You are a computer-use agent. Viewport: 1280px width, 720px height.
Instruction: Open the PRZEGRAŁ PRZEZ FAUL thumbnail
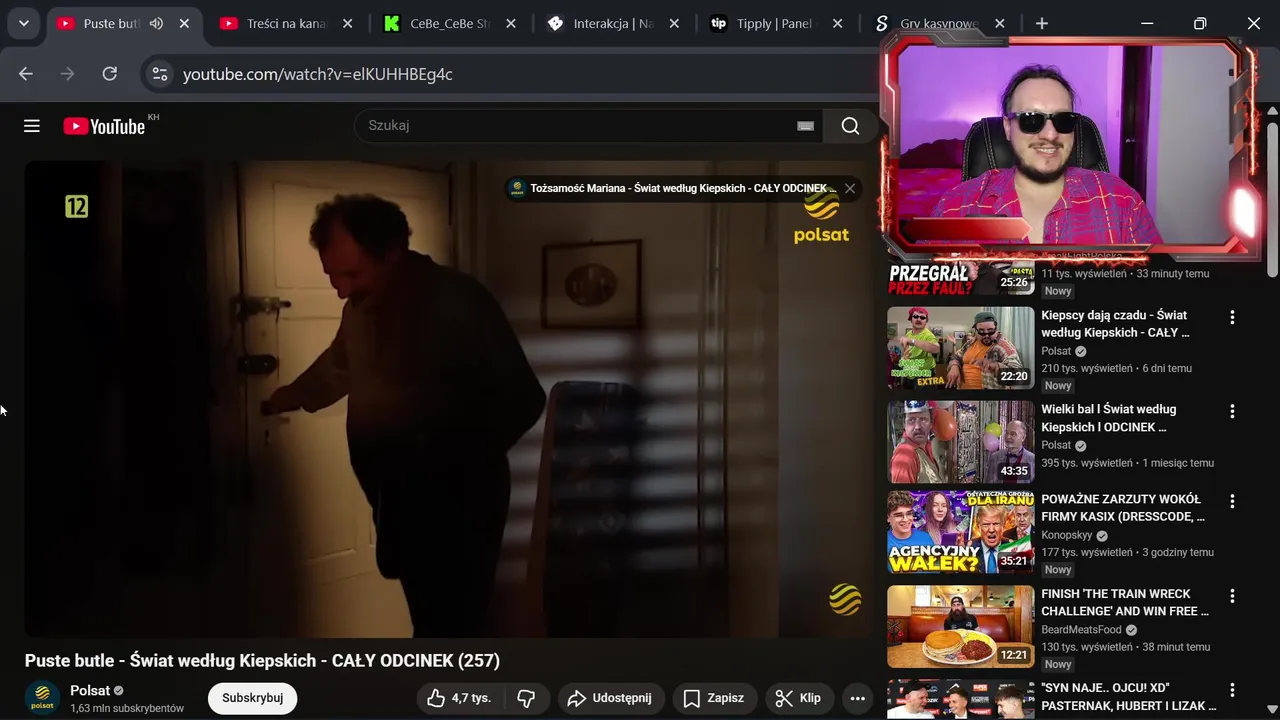pos(960,278)
